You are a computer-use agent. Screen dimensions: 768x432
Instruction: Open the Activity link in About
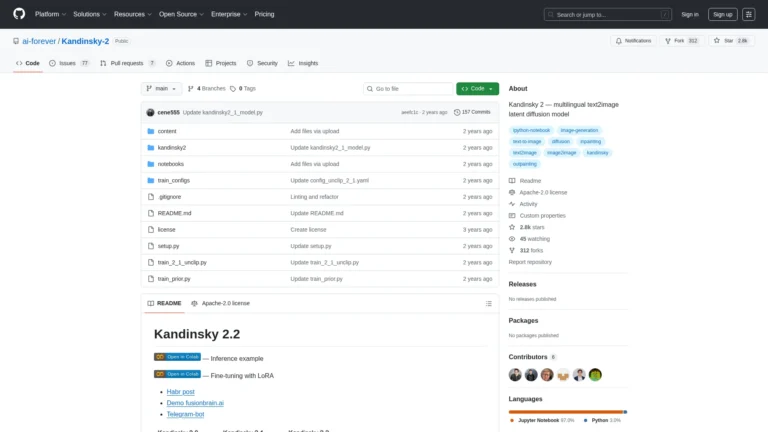[x=528, y=203]
